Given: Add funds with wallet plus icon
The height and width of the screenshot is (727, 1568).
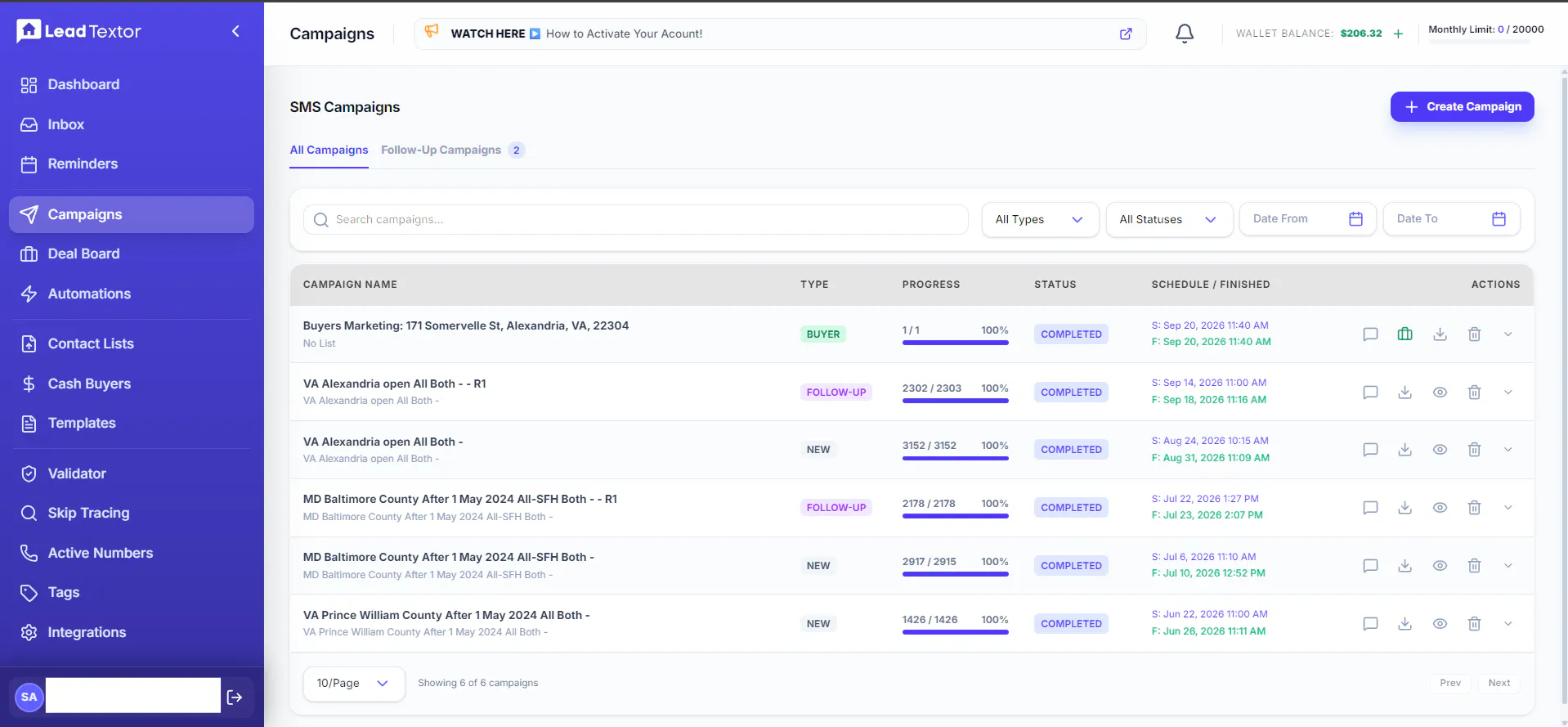Looking at the screenshot, I should click(1398, 34).
